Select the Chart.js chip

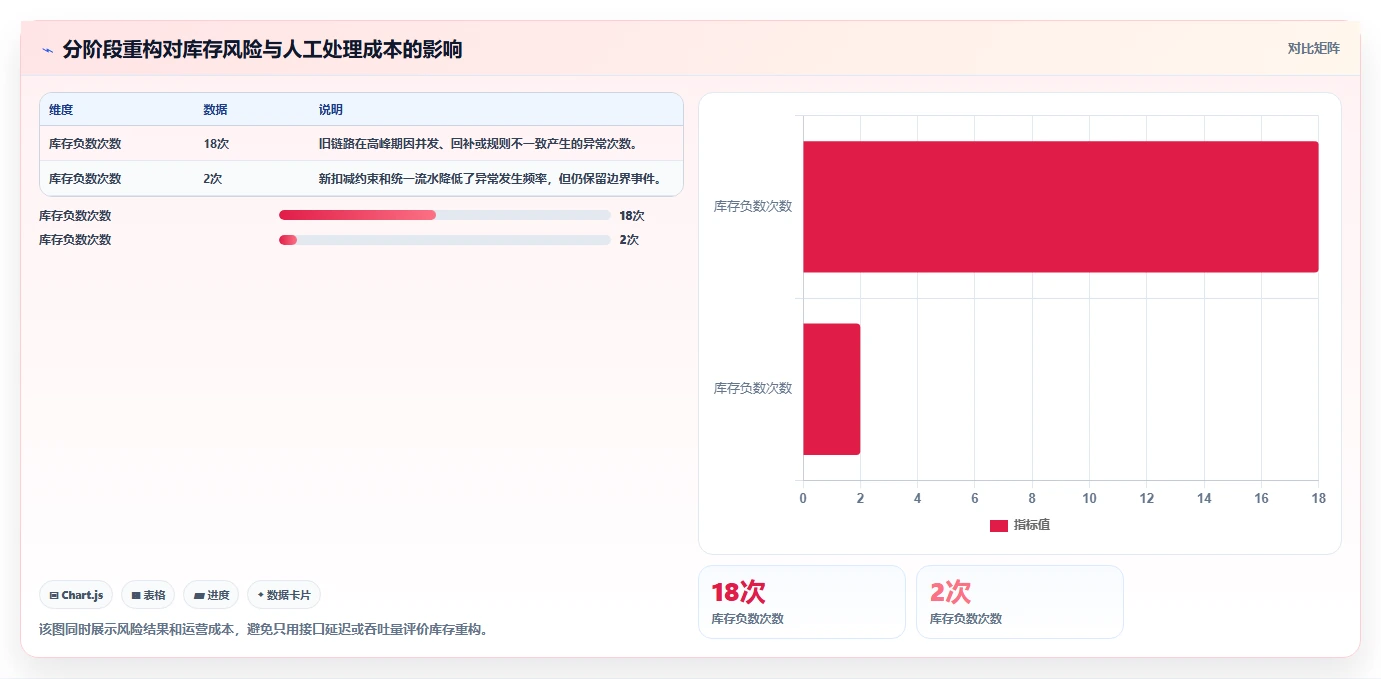pyautogui.click(x=77, y=595)
